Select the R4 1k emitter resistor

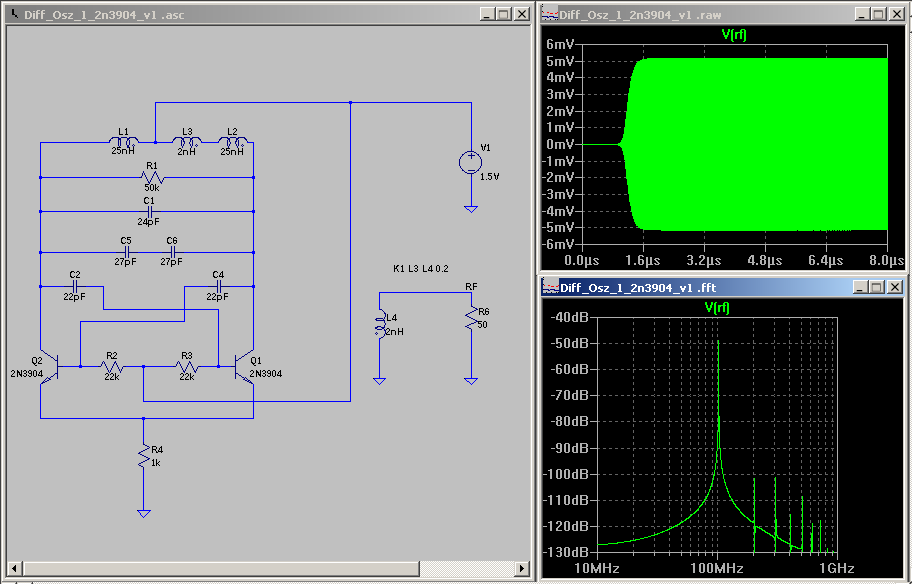[144, 455]
